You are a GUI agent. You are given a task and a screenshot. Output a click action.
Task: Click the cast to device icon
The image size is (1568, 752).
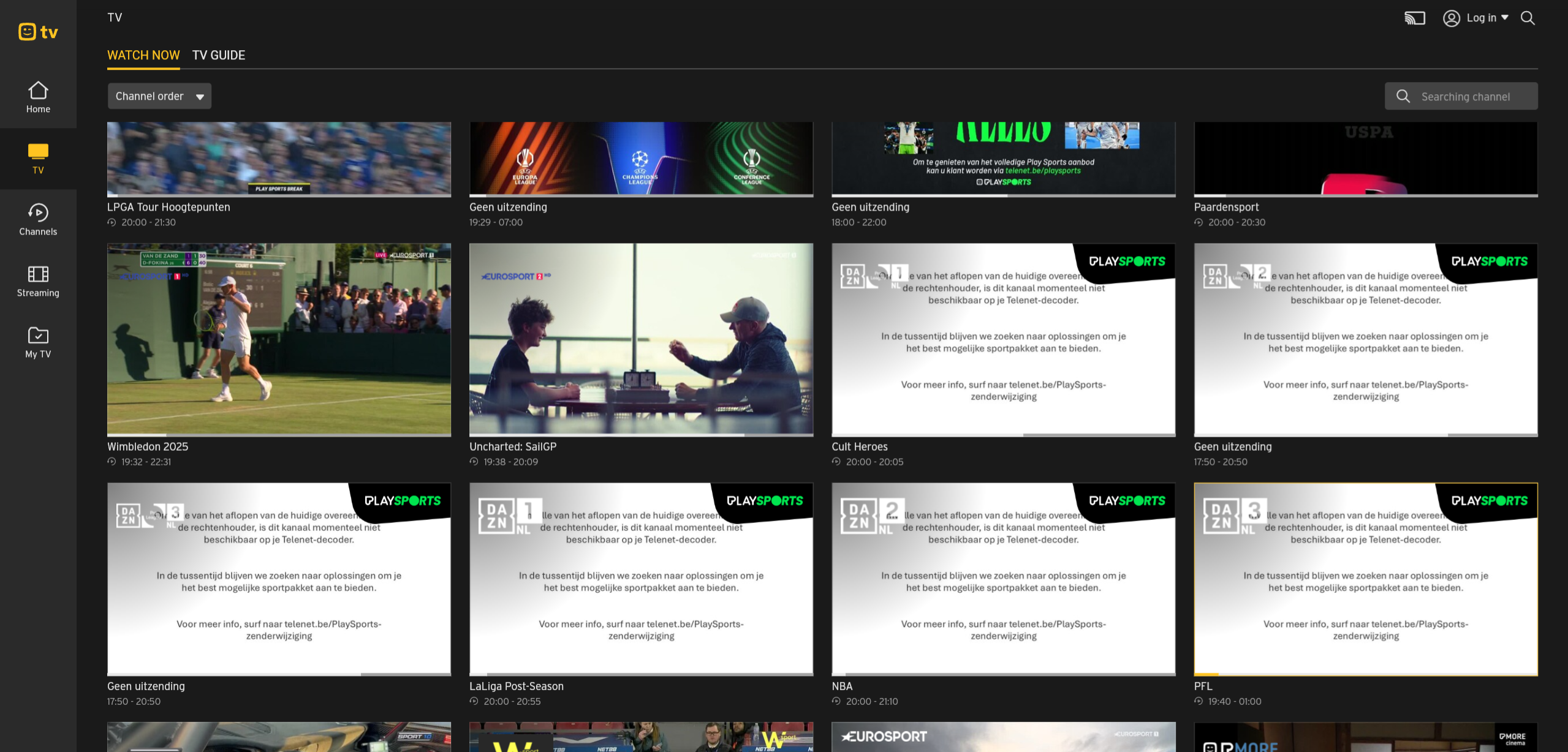point(1414,18)
